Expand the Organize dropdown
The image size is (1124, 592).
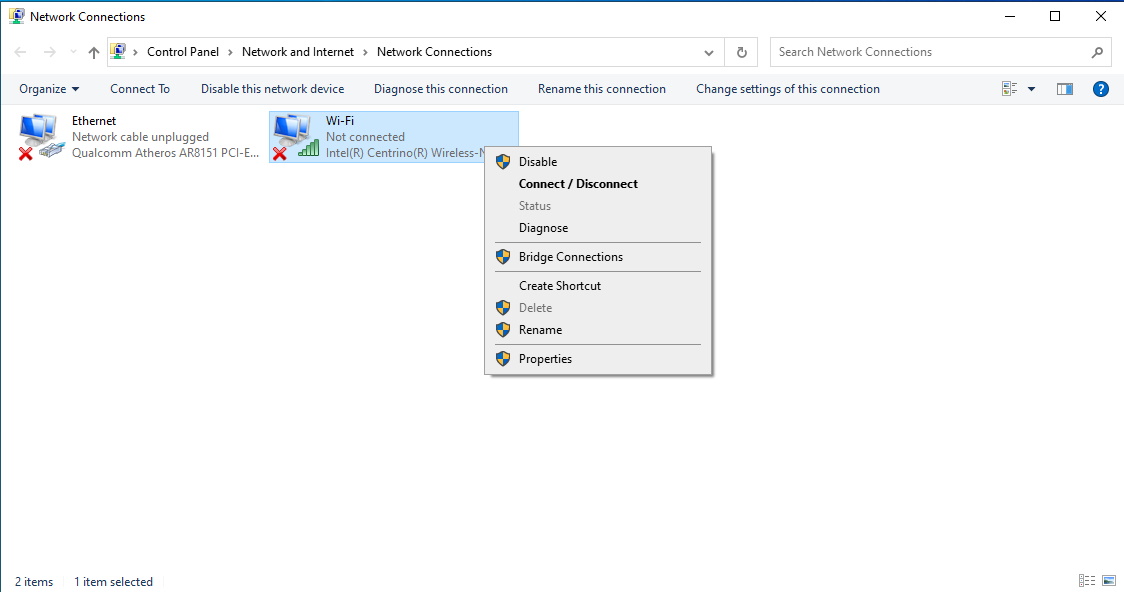(x=48, y=88)
